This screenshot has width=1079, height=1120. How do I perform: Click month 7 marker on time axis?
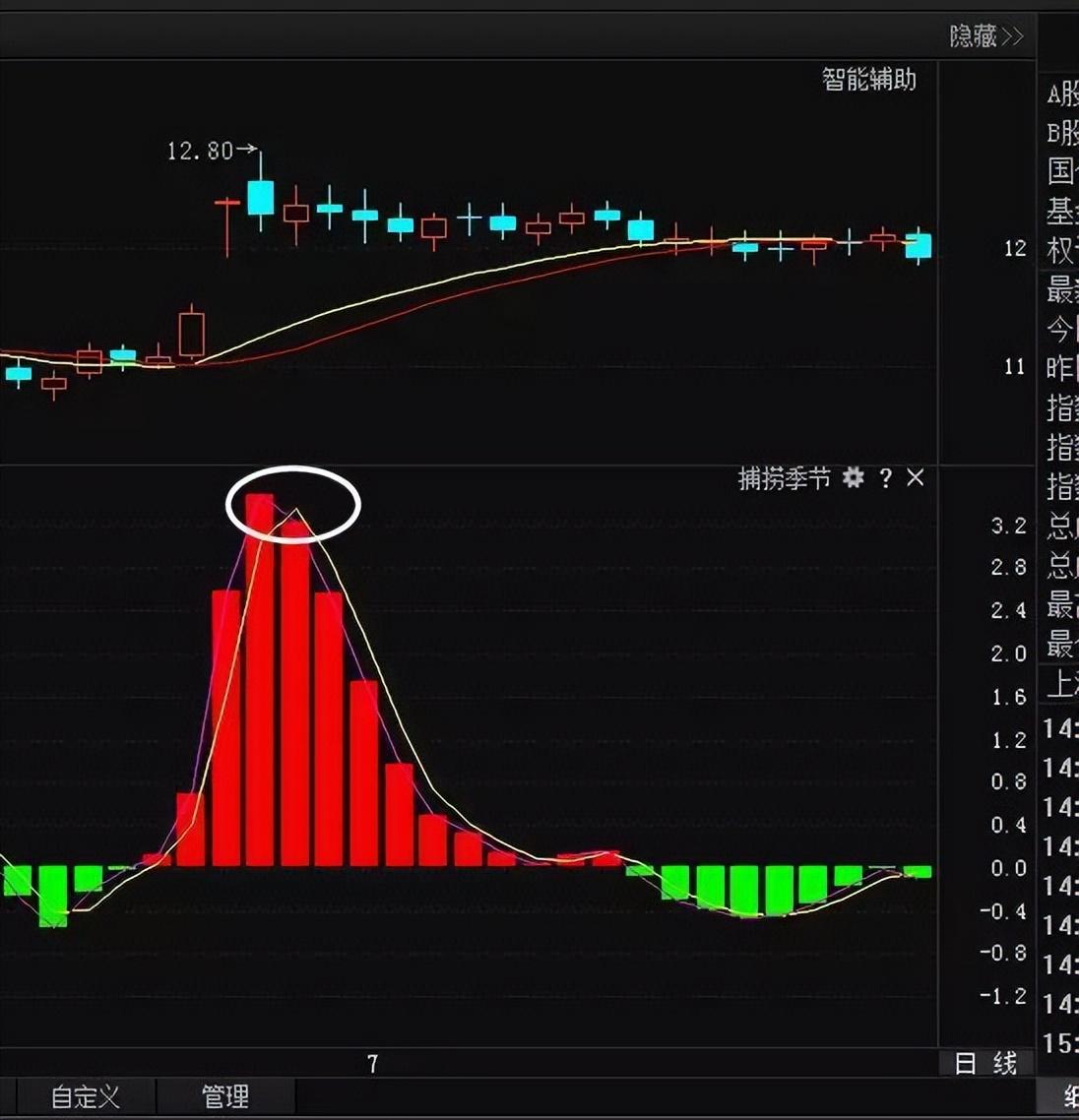click(372, 1064)
